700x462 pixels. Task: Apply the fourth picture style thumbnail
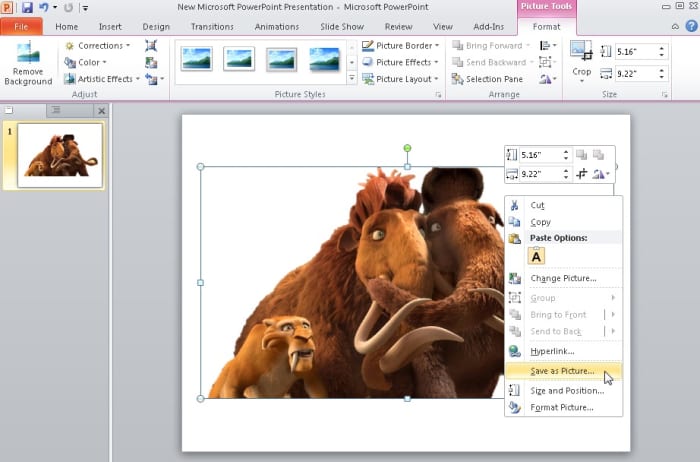(x=325, y=59)
